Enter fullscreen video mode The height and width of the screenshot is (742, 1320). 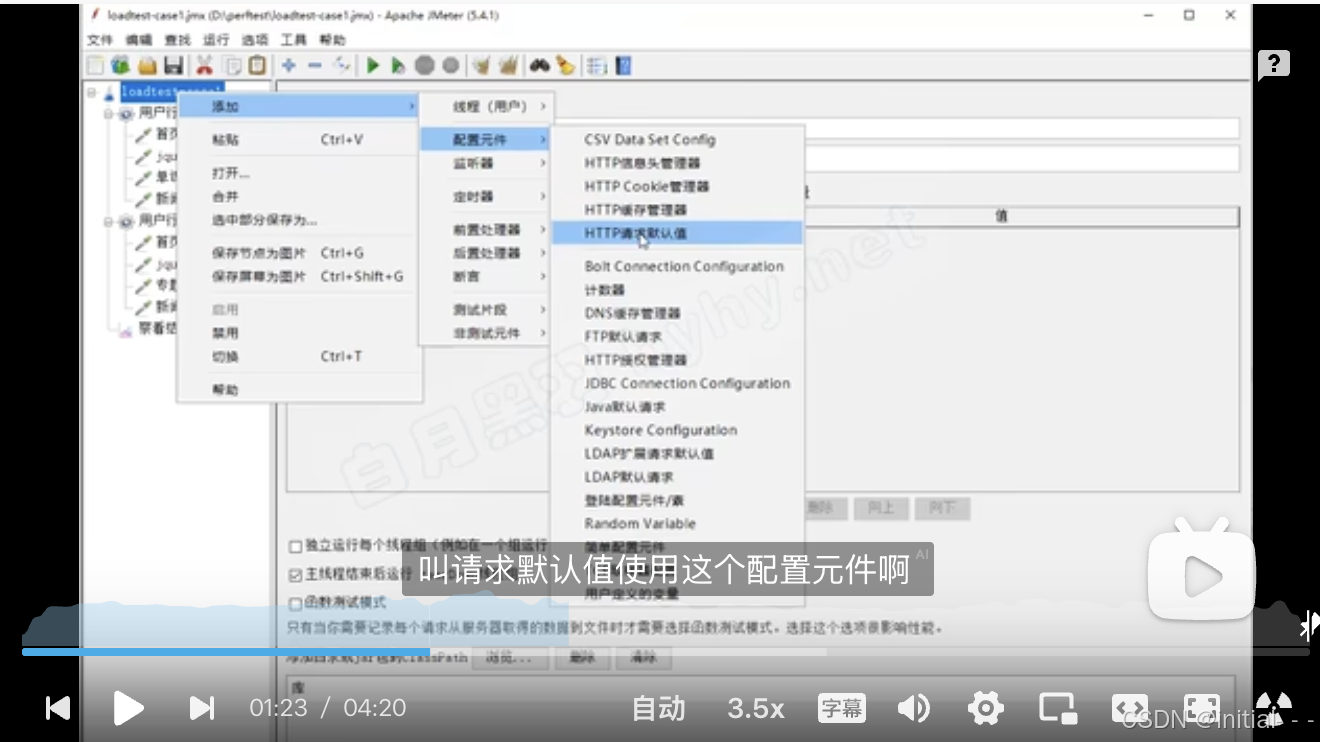(1202, 708)
